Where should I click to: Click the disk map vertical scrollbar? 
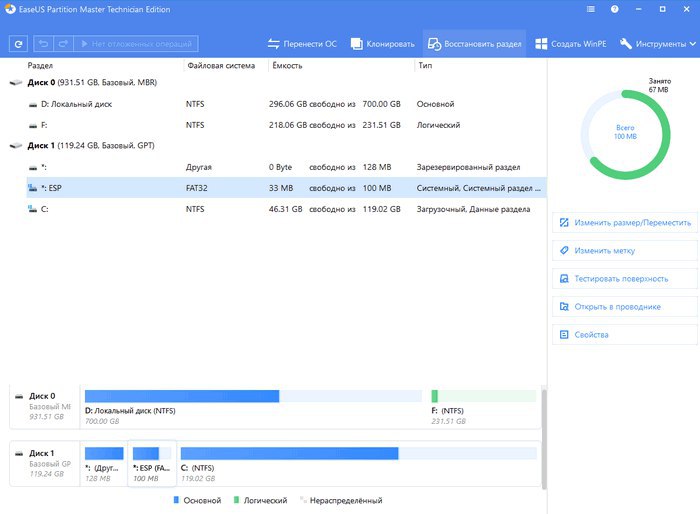pyautogui.click(x=544, y=439)
